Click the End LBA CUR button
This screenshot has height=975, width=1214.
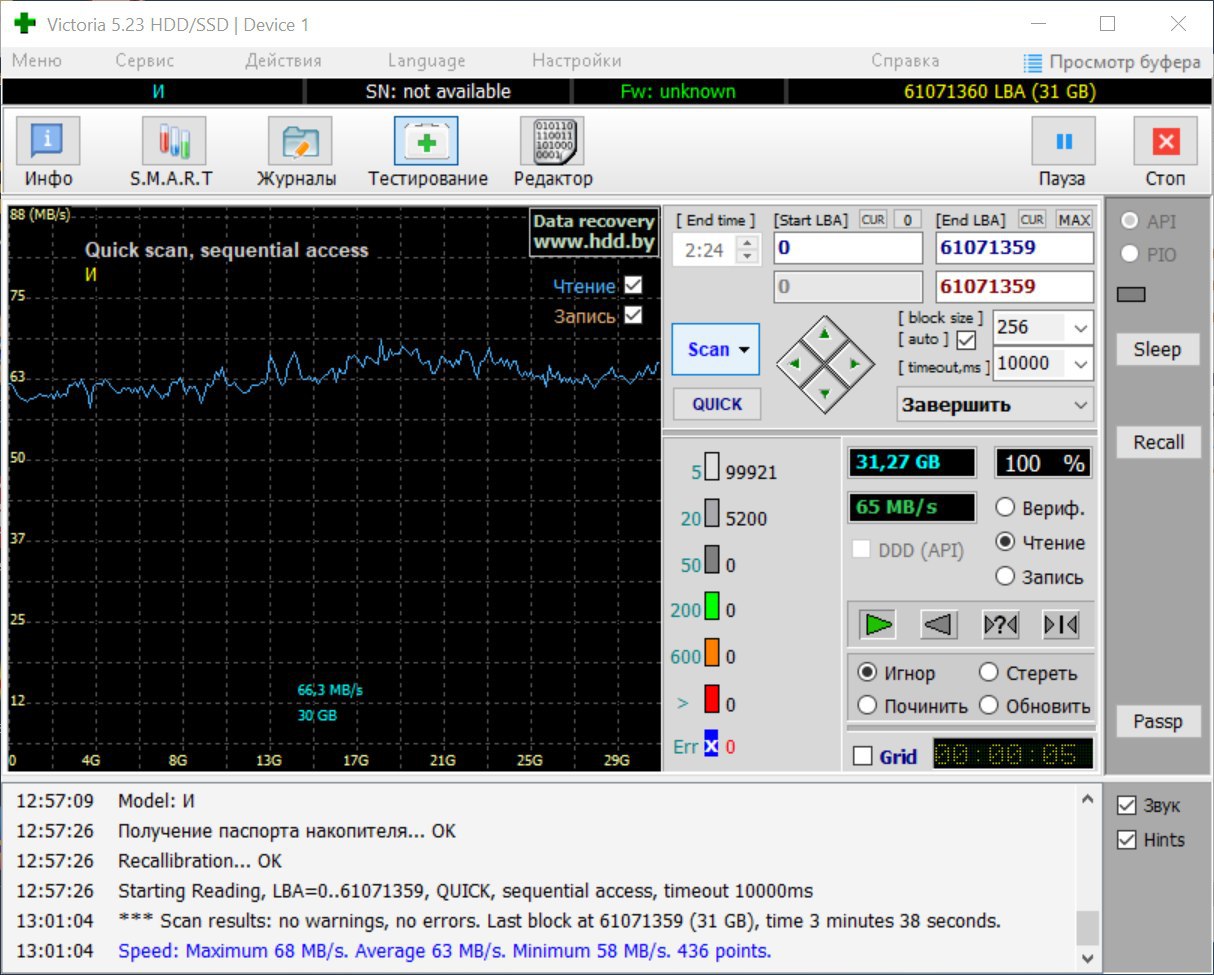pyautogui.click(x=1032, y=219)
